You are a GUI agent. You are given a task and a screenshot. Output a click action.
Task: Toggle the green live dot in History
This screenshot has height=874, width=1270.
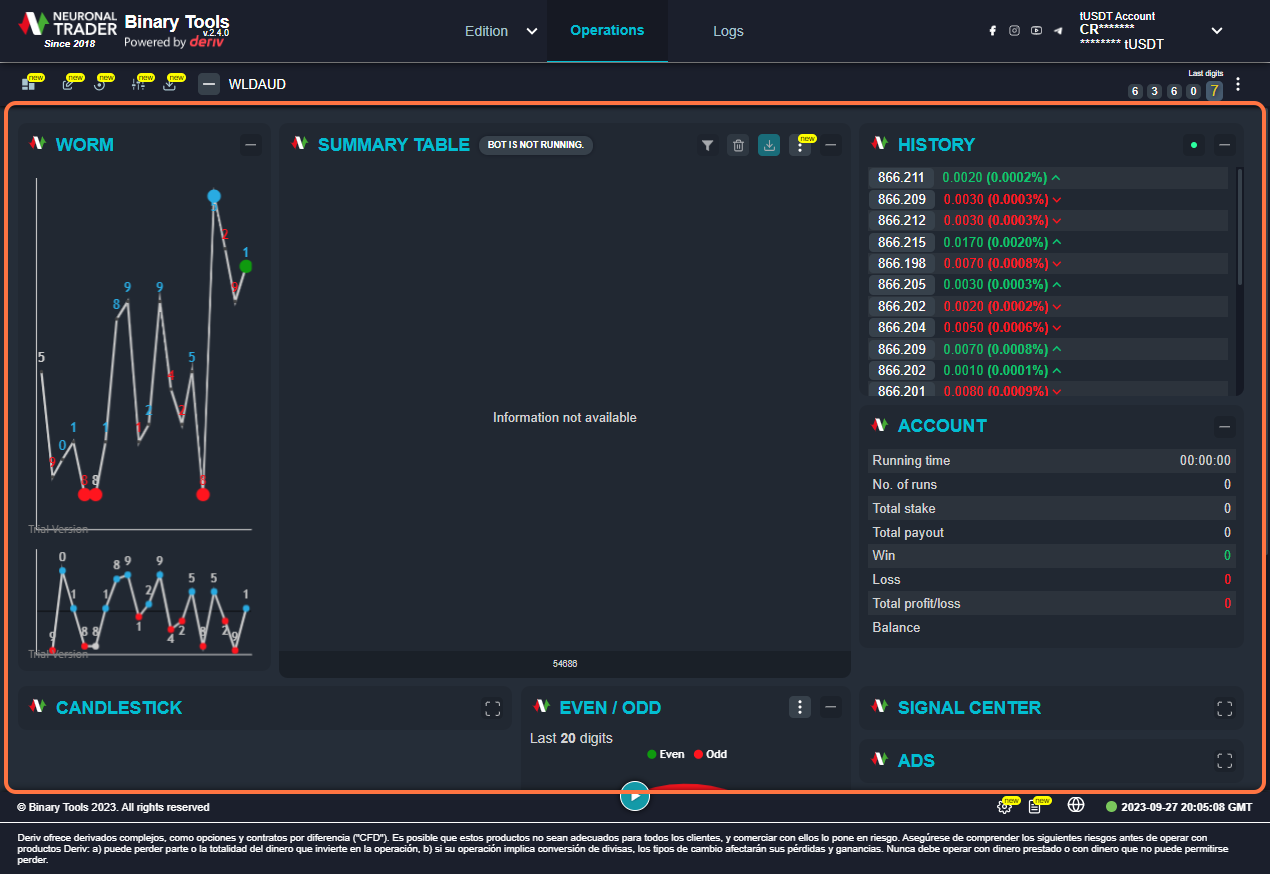(x=1193, y=145)
